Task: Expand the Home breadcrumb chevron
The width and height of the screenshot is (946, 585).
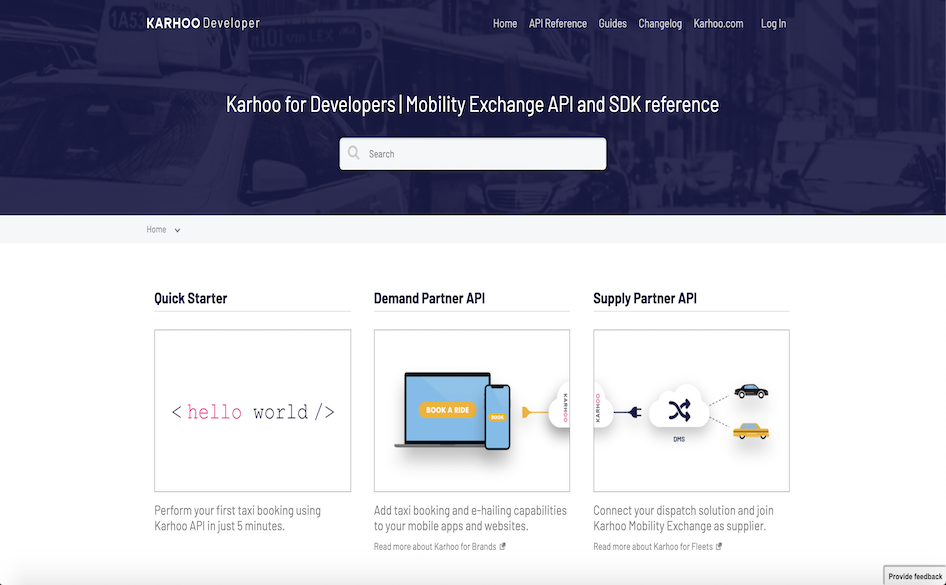Action: click(177, 230)
